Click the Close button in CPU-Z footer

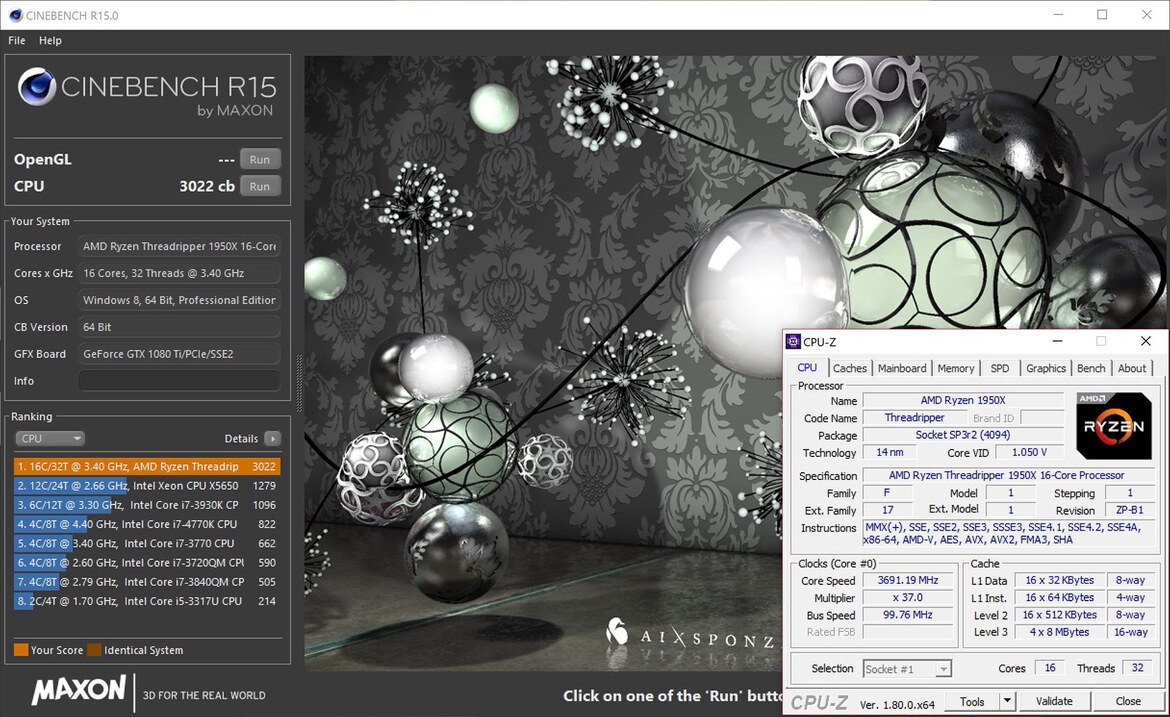1128,701
